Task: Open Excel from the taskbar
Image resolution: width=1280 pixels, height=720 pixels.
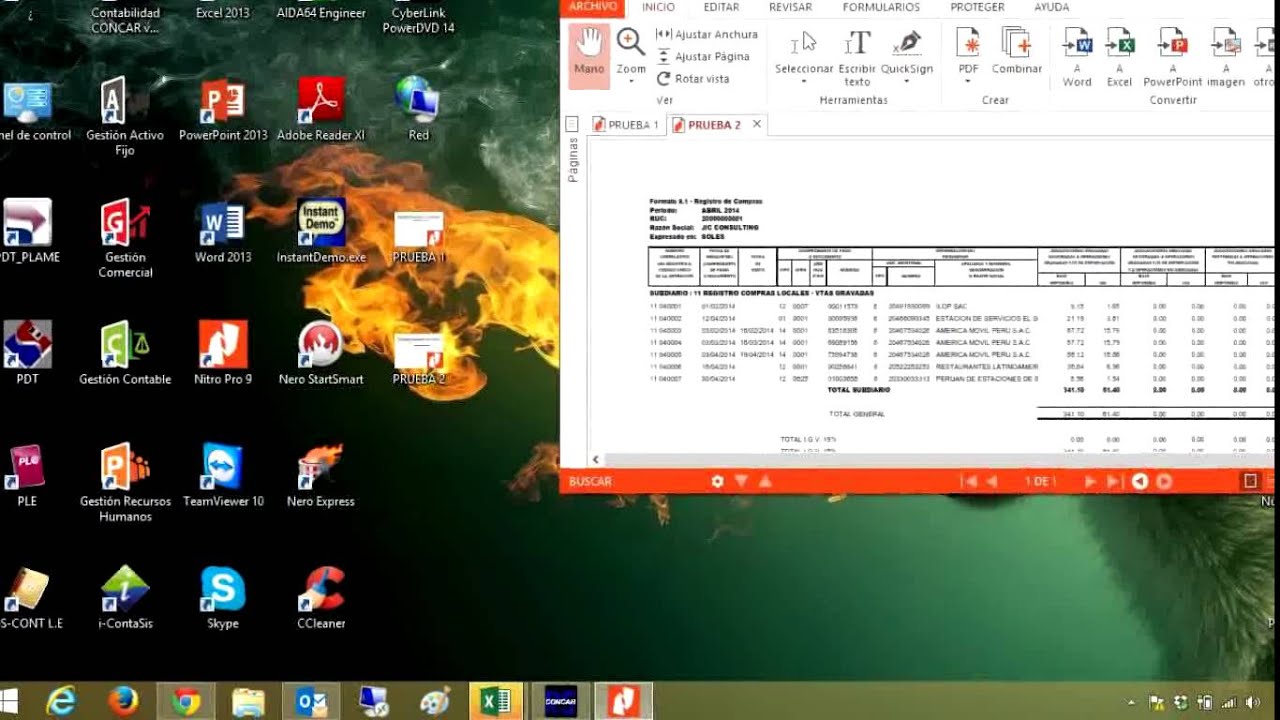Action: (496, 702)
